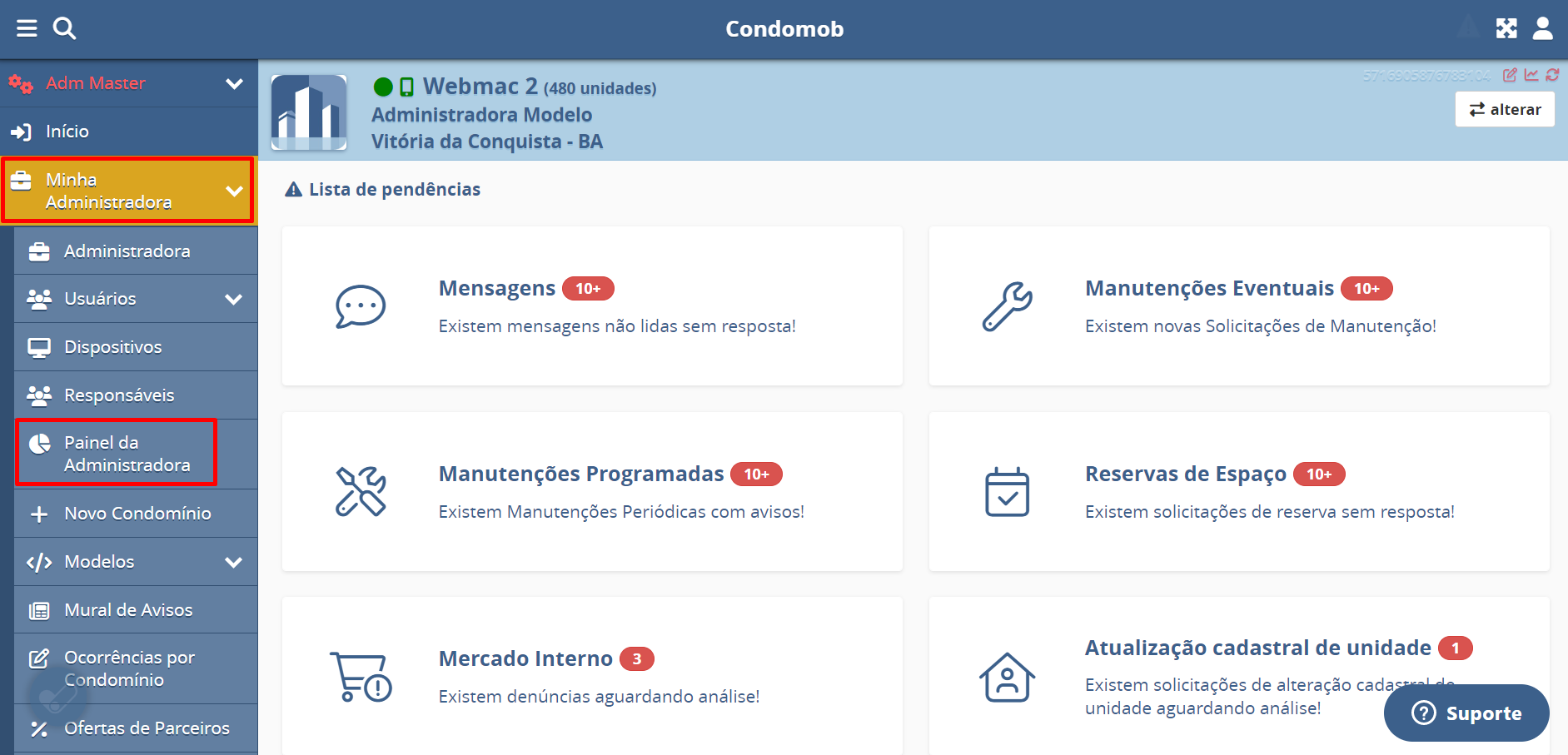Toggle fullscreen with the expand arrows icon
The width and height of the screenshot is (1568, 755).
(1506, 29)
